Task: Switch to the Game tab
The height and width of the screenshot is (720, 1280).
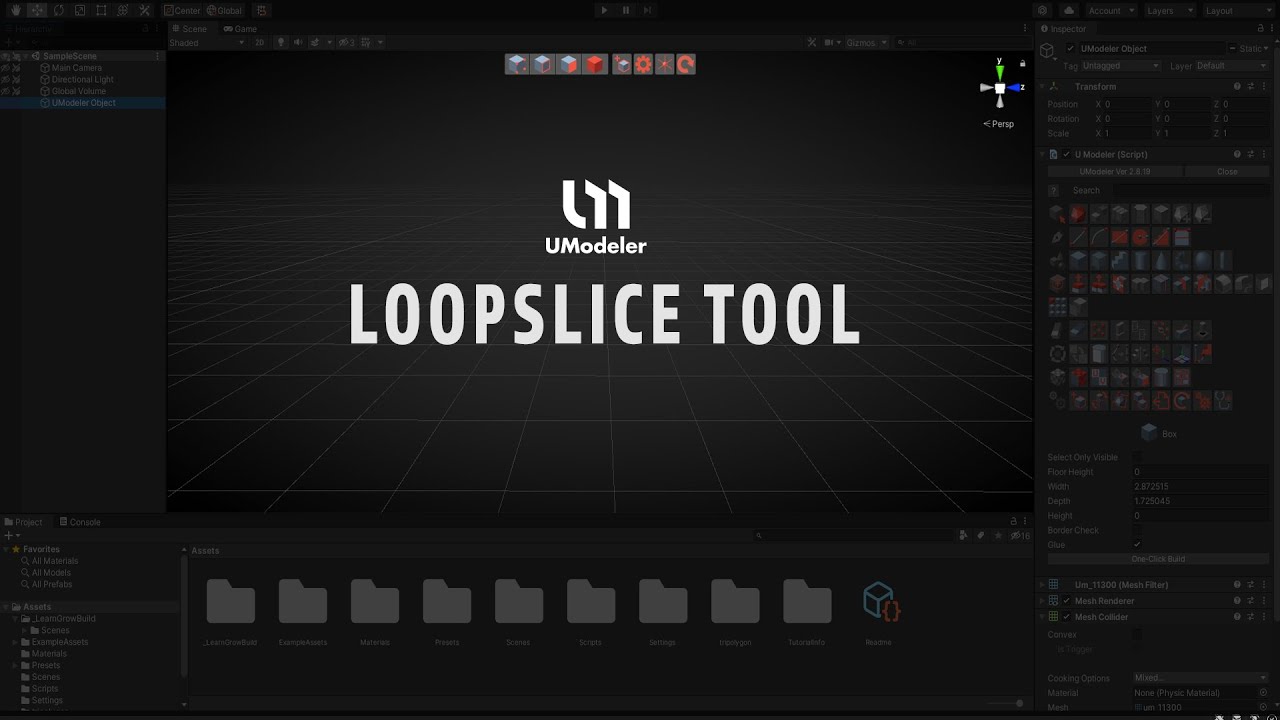Action: point(240,29)
